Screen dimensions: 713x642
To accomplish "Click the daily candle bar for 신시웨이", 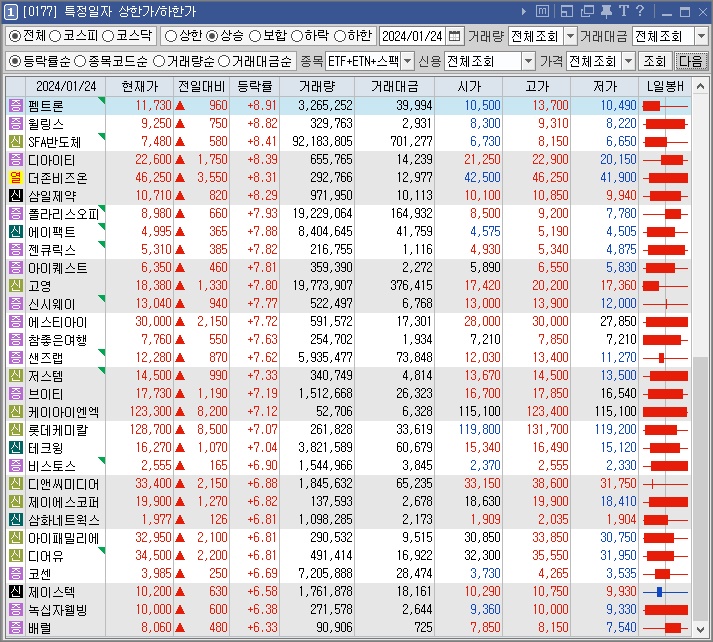I will coord(665,304).
